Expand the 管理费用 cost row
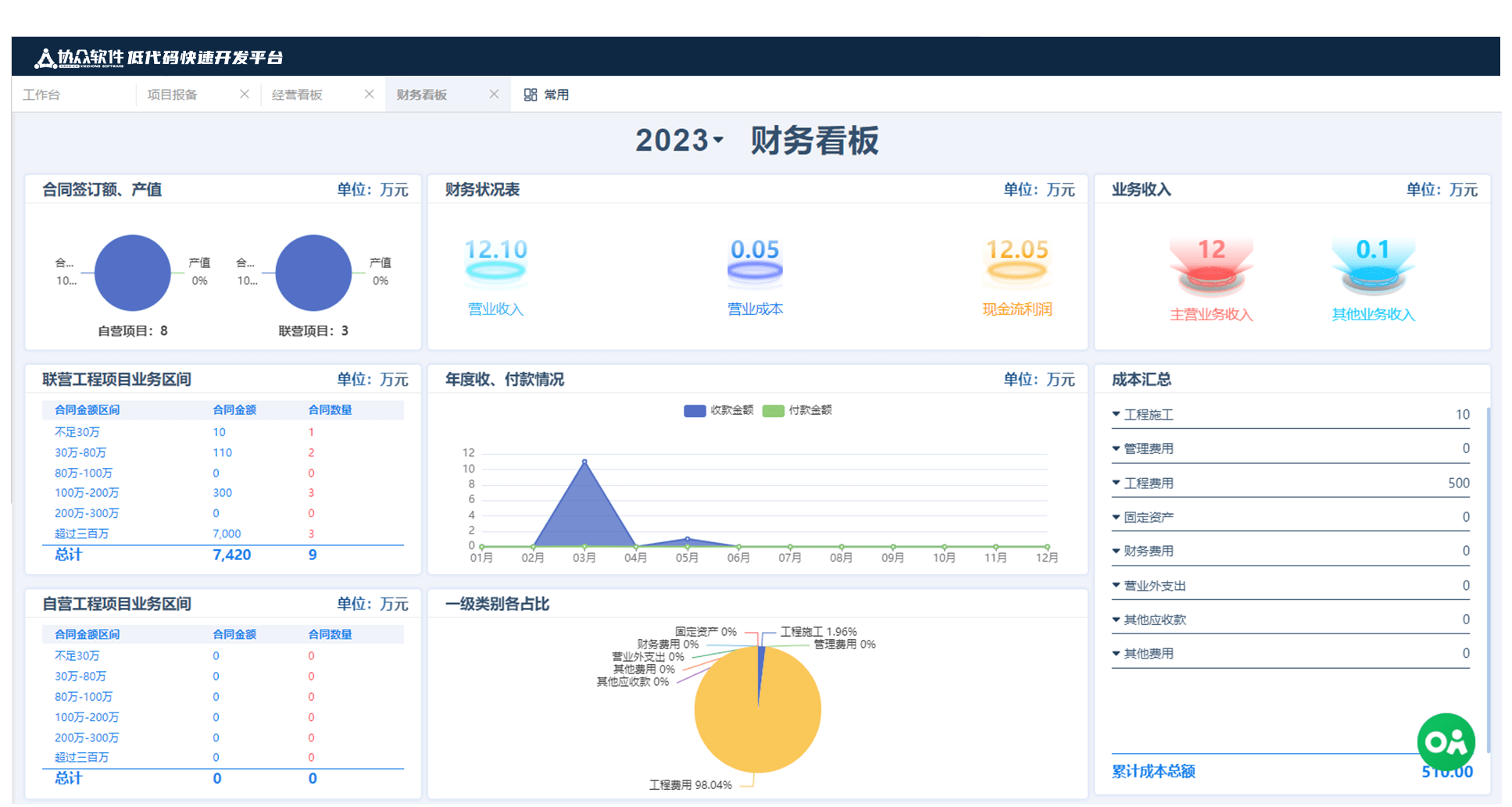Screen dimensions: 1512x807 (1117, 449)
